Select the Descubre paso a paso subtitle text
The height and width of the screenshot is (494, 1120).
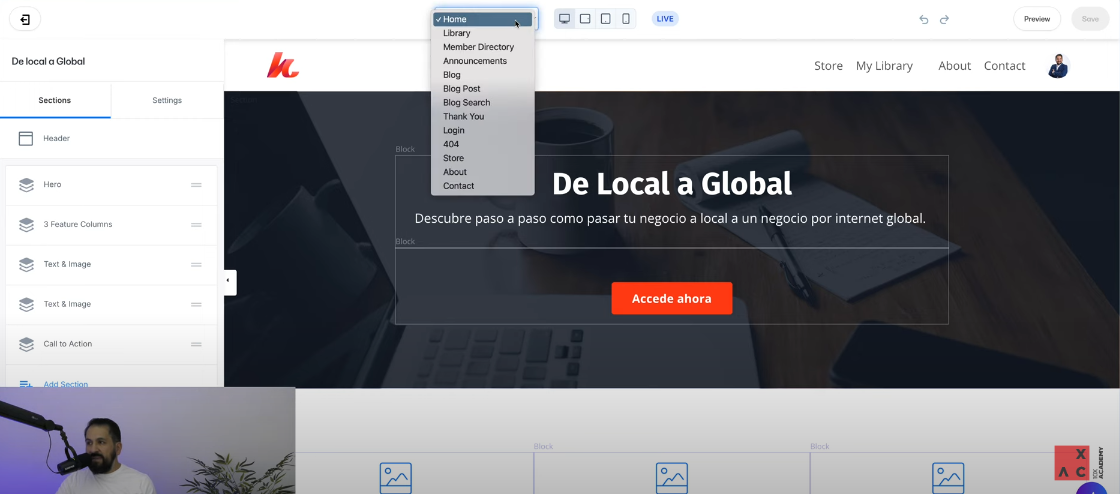670,218
